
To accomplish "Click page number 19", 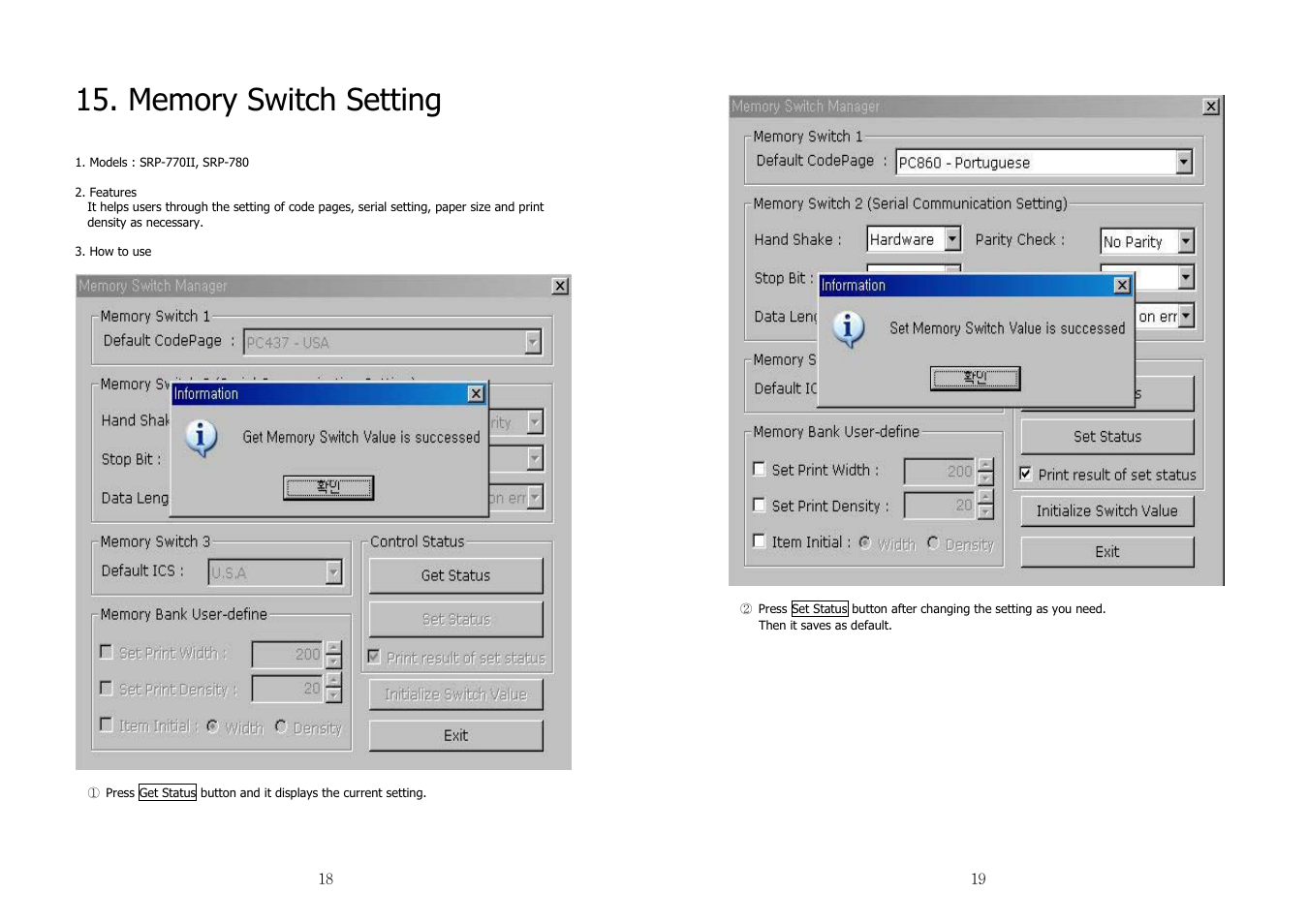I will [979, 878].
